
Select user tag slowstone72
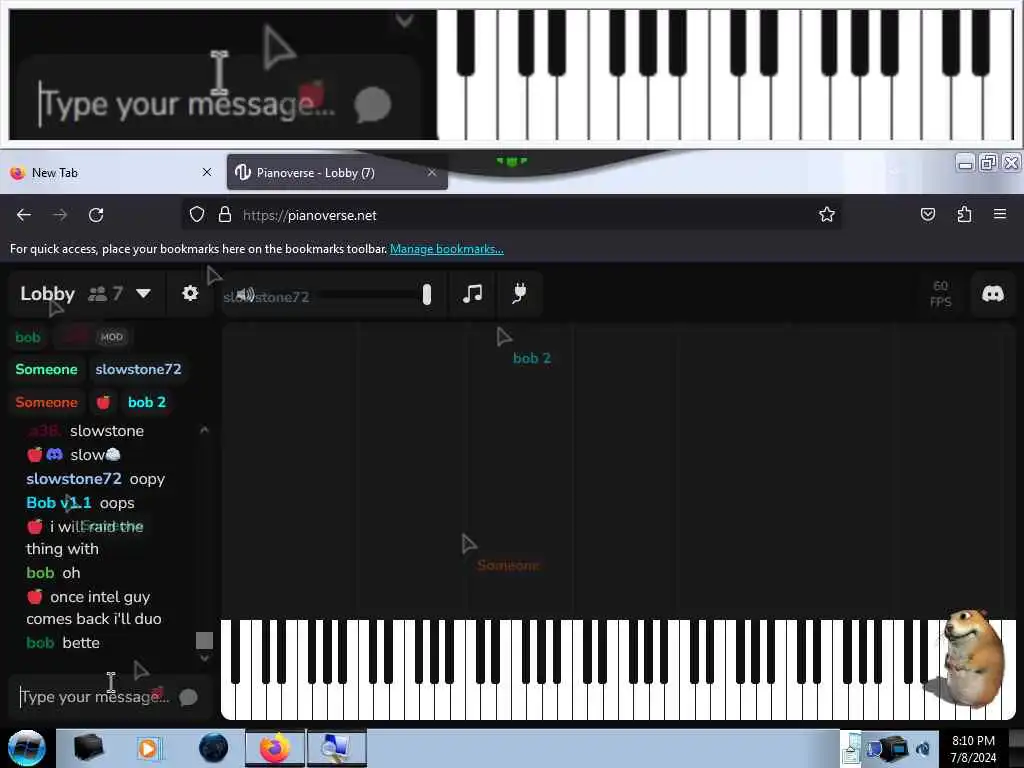point(138,369)
